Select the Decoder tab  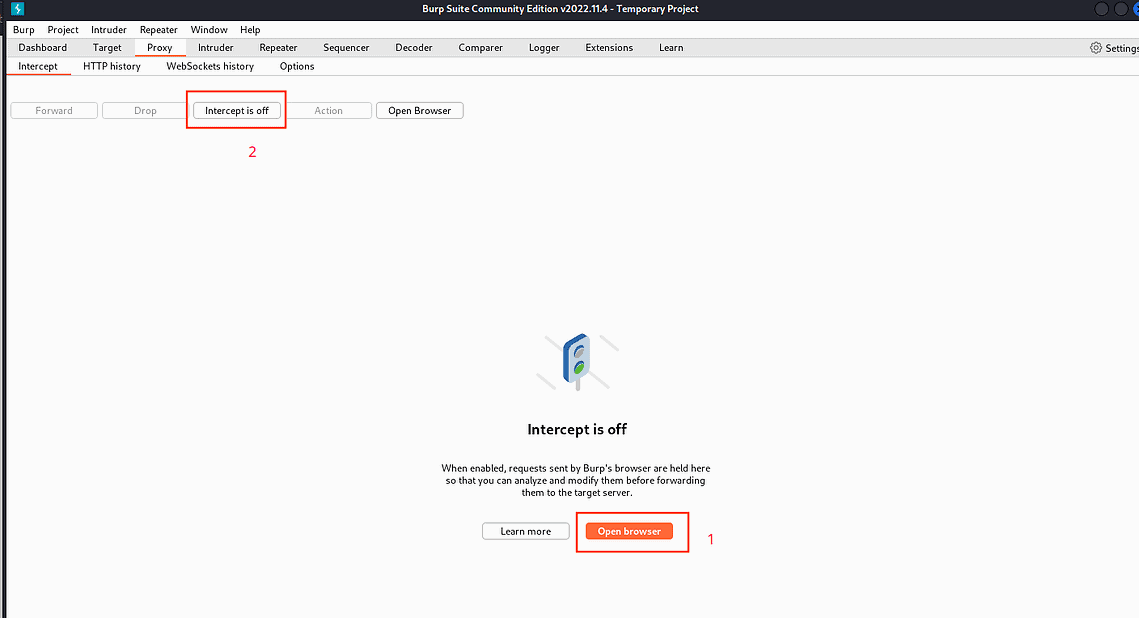coord(414,48)
